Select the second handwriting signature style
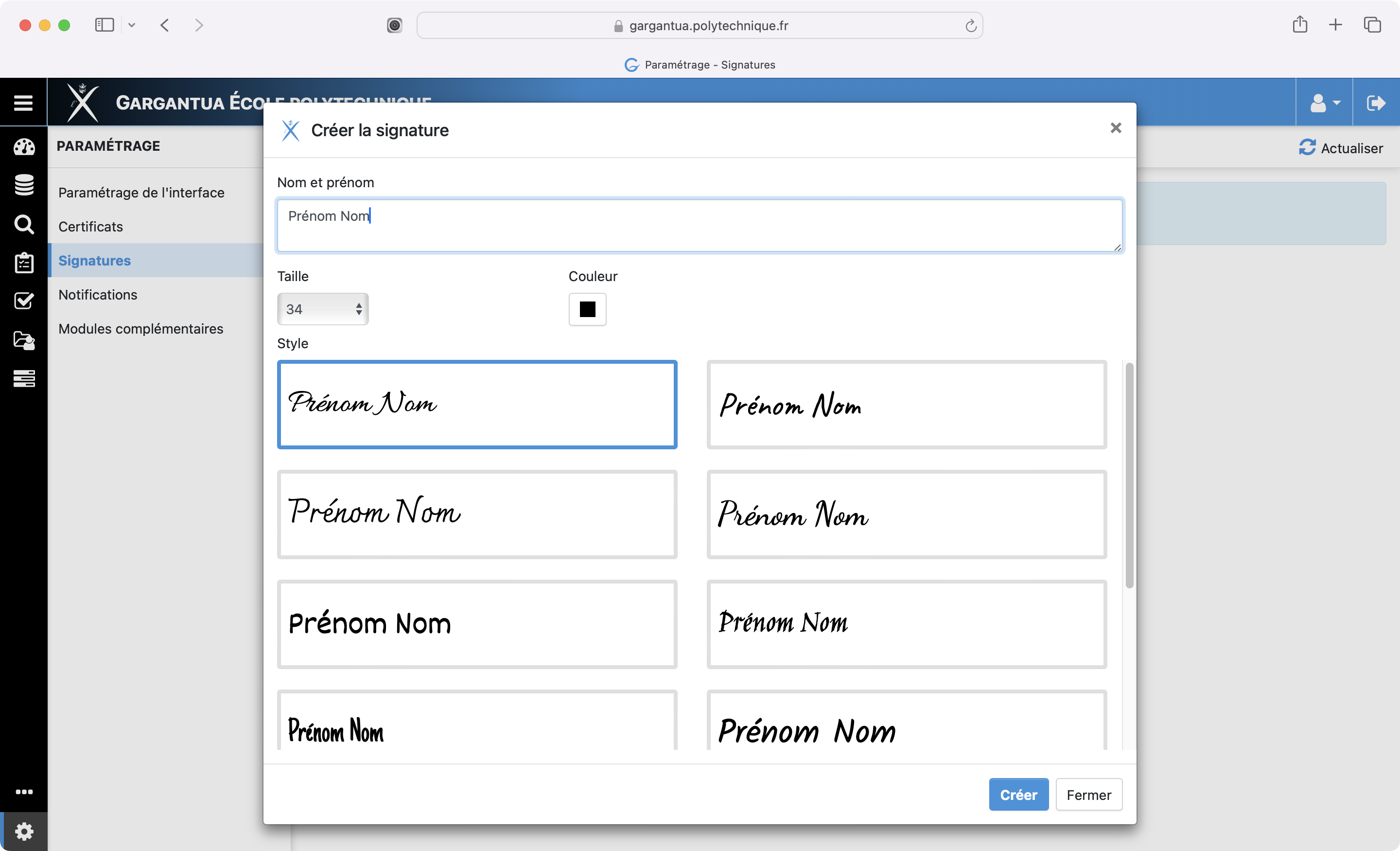This screenshot has height=851, width=1400. tap(906, 405)
